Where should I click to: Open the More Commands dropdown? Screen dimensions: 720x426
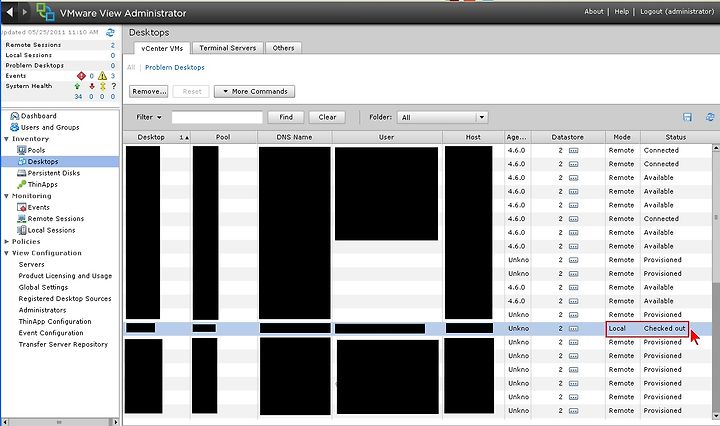[254, 91]
